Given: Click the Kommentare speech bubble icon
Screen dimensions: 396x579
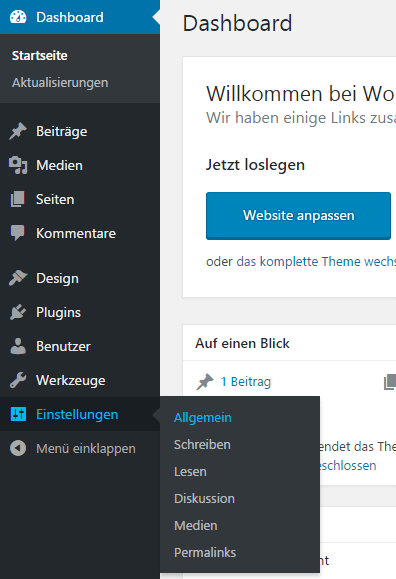Looking at the screenshot, I should [18, 233].
